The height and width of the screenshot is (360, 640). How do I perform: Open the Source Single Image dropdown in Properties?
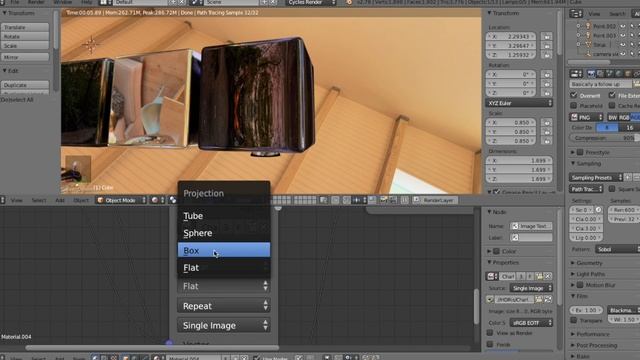point(531,288)
